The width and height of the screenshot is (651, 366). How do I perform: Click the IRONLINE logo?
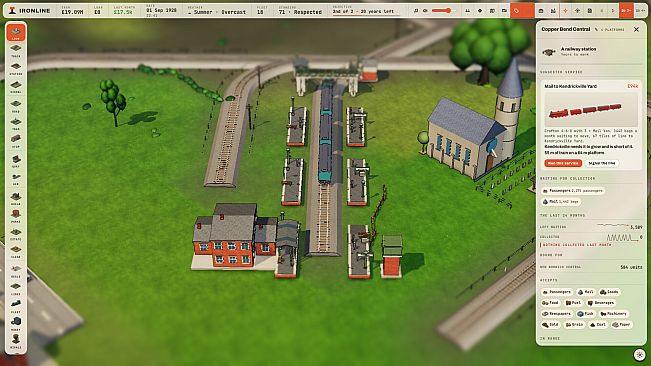[x=30, y=10]
